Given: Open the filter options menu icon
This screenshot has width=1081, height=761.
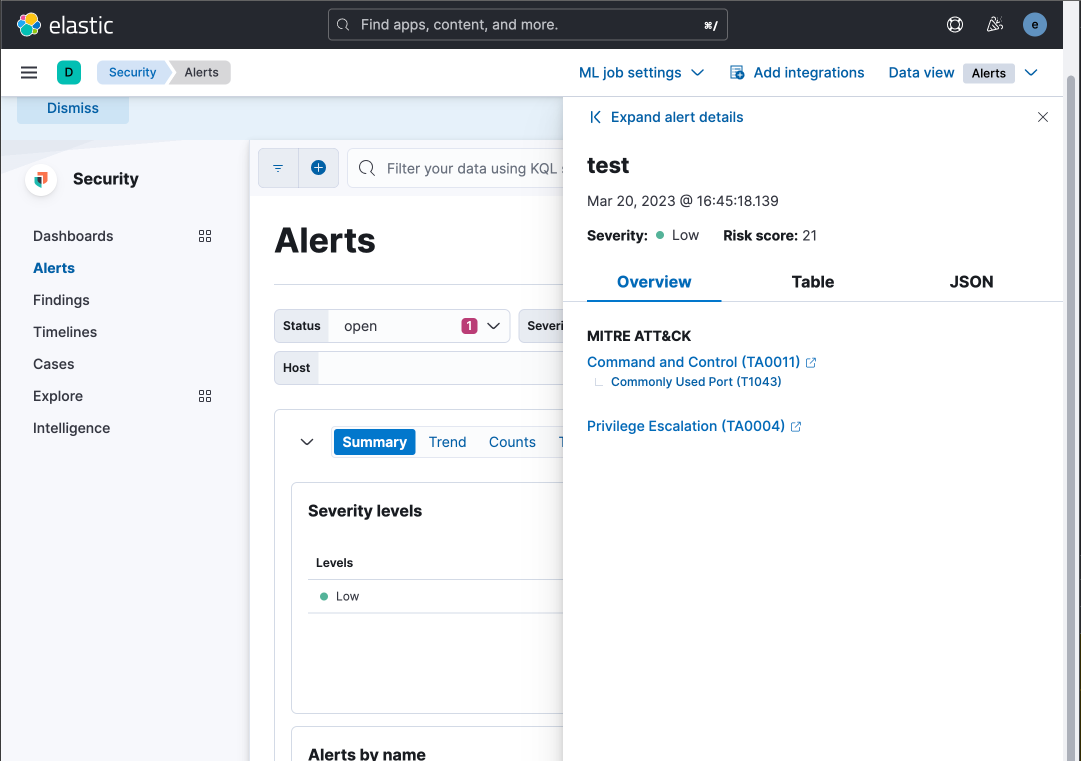Looking at the screenshot, I should [278, 168].
